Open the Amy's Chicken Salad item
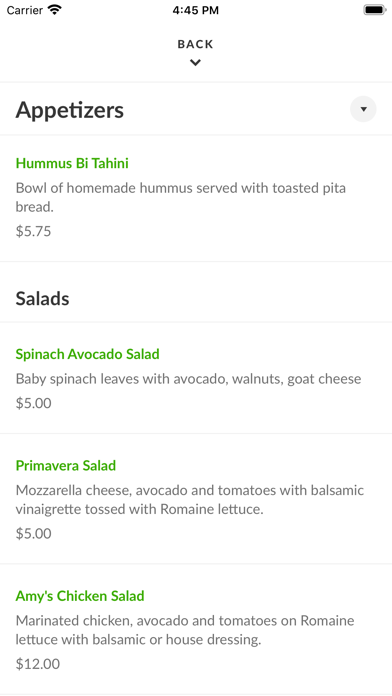The height and width of the screenshot is (696, 392). pyautogui.click(x=80, y=596)
